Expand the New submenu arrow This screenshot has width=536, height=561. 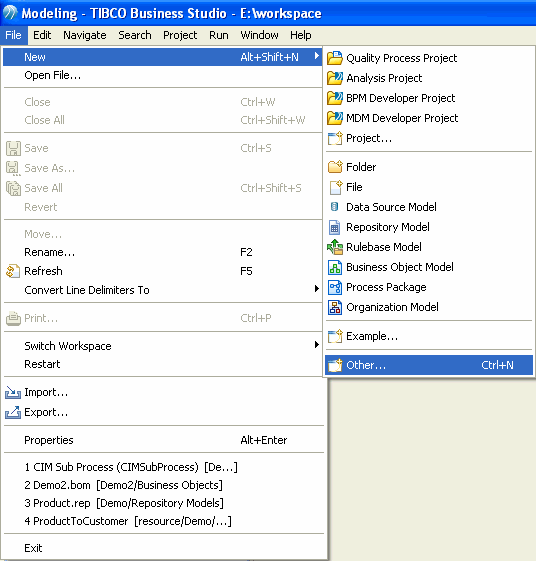317,56
